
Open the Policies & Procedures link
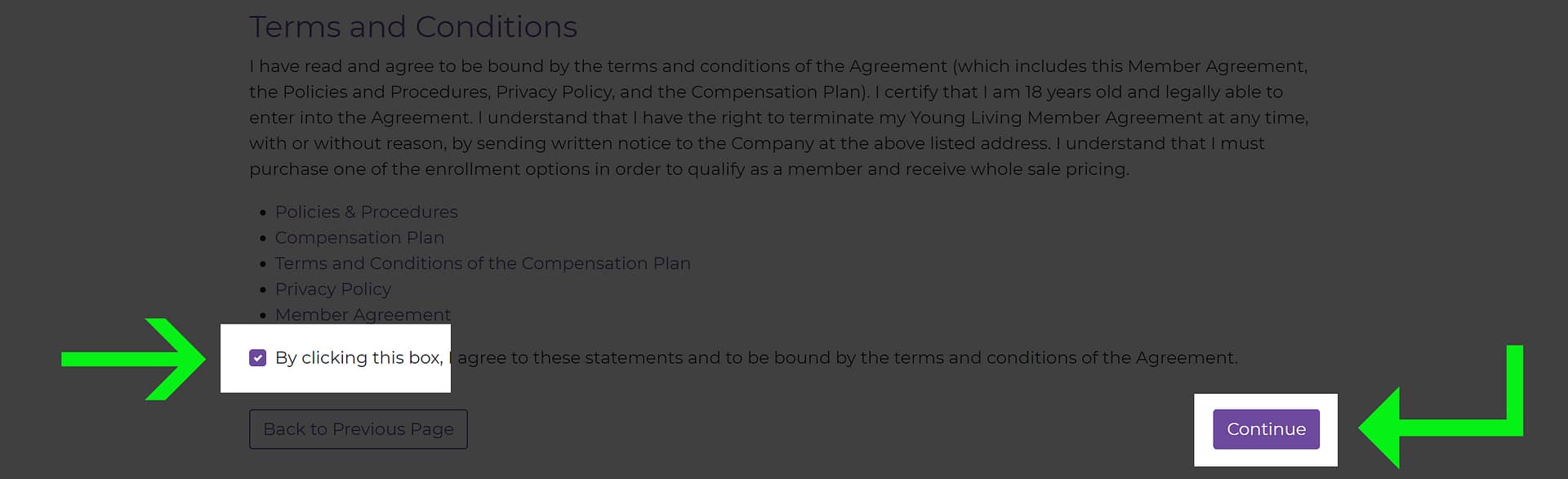point(366,212)
